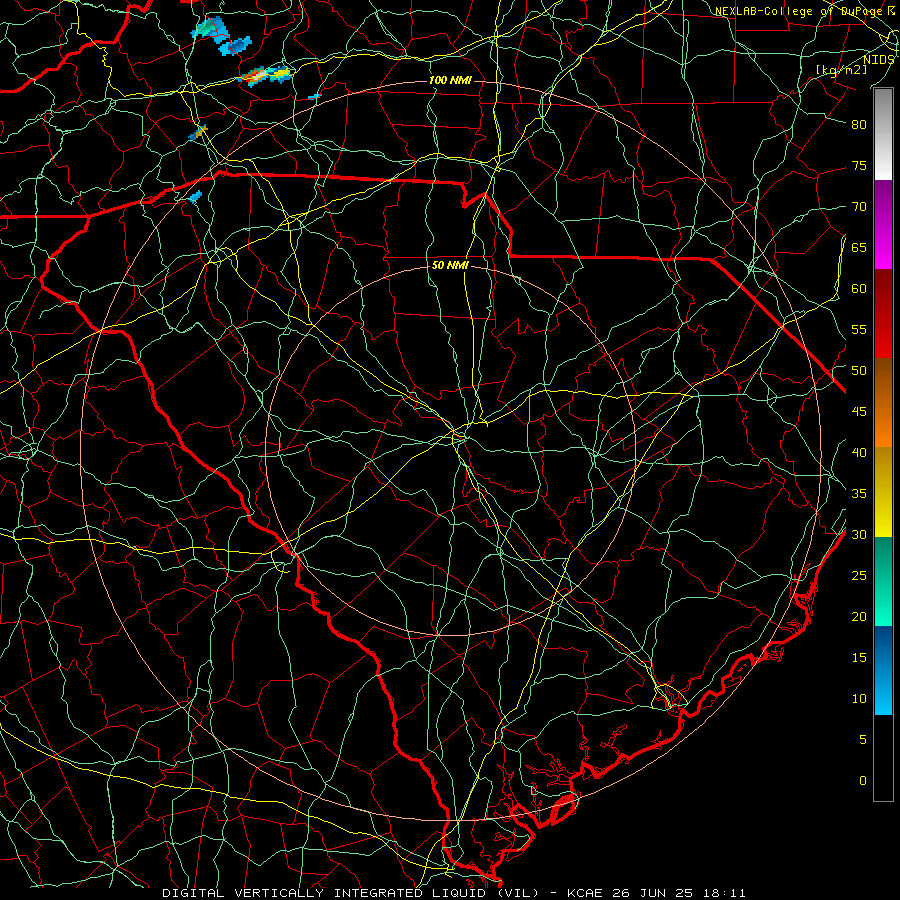
Task: Click the 40 value on the color scale
Action: pyautogui.click(x=859, y=453)
